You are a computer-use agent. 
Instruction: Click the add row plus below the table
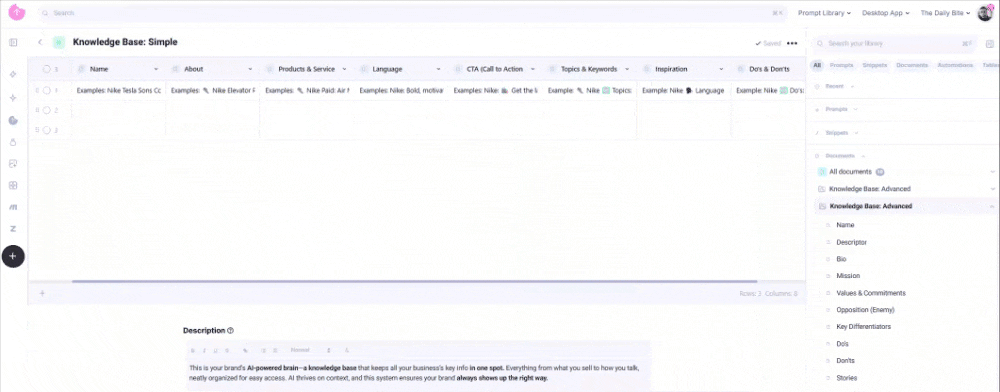[x=42, y=293]
